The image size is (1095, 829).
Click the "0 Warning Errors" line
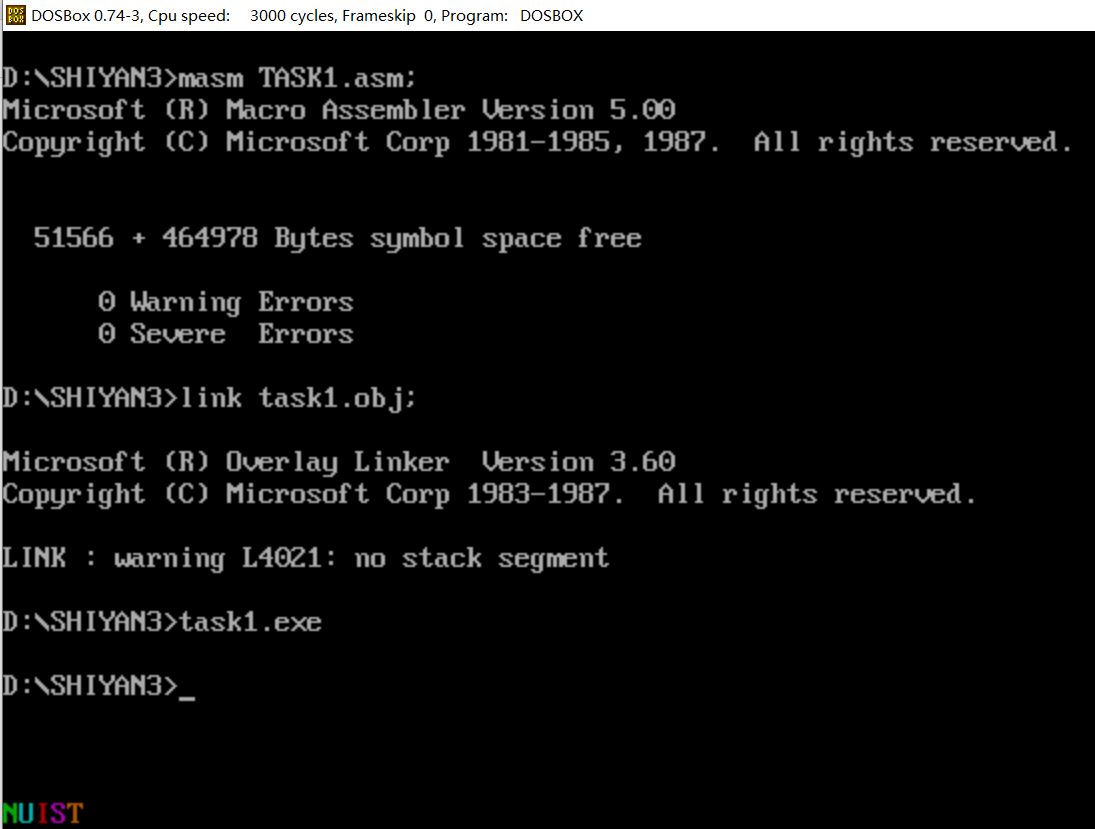coord(226,302)
